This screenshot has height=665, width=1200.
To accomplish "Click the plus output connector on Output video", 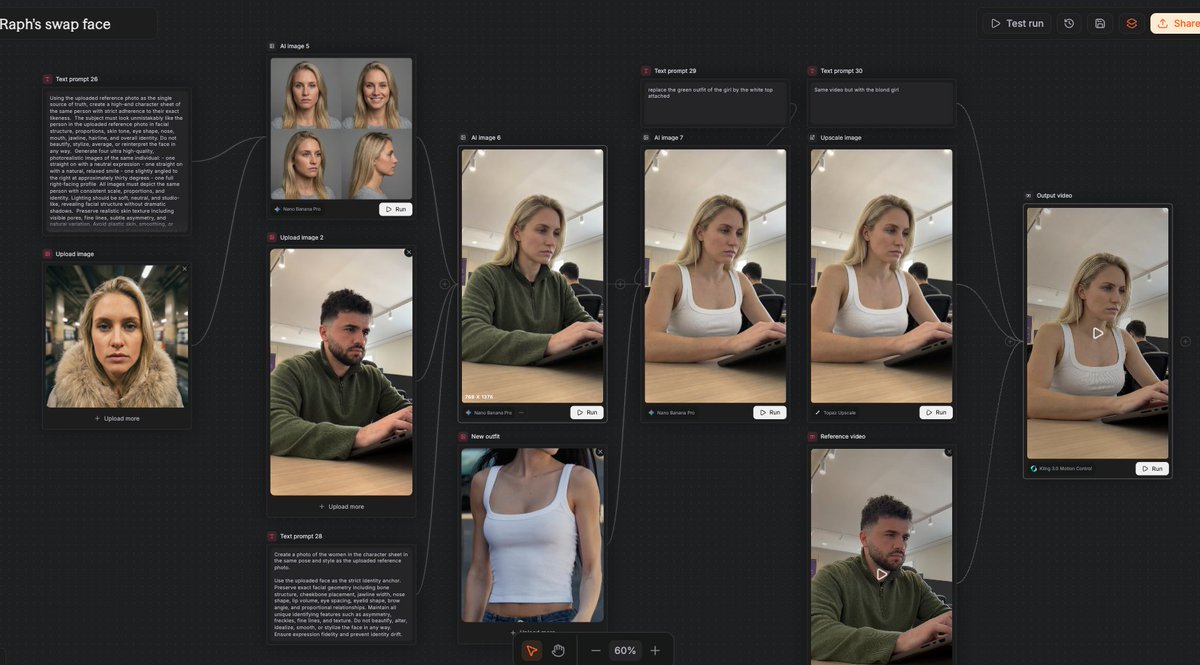I will pos(1185,341).
